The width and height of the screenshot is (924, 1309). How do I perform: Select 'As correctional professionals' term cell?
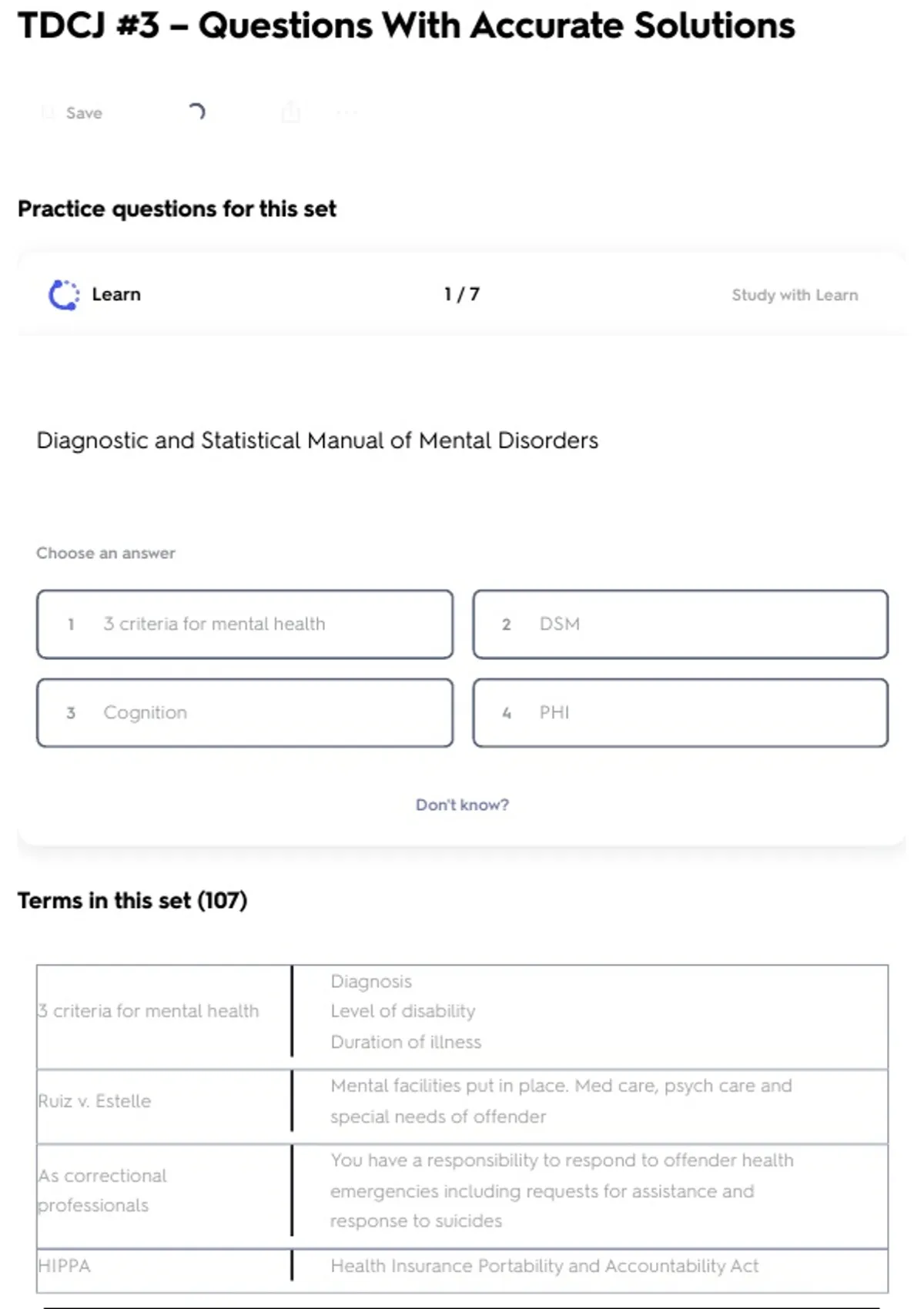point(102,1190)
